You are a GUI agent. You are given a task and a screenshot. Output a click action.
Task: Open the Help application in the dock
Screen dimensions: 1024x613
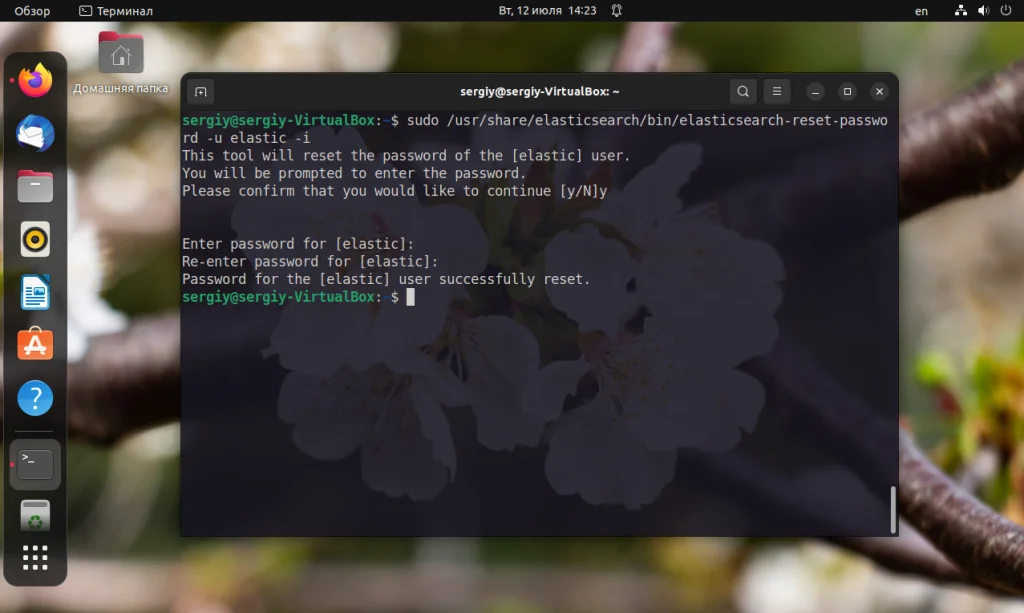[35, 398]
